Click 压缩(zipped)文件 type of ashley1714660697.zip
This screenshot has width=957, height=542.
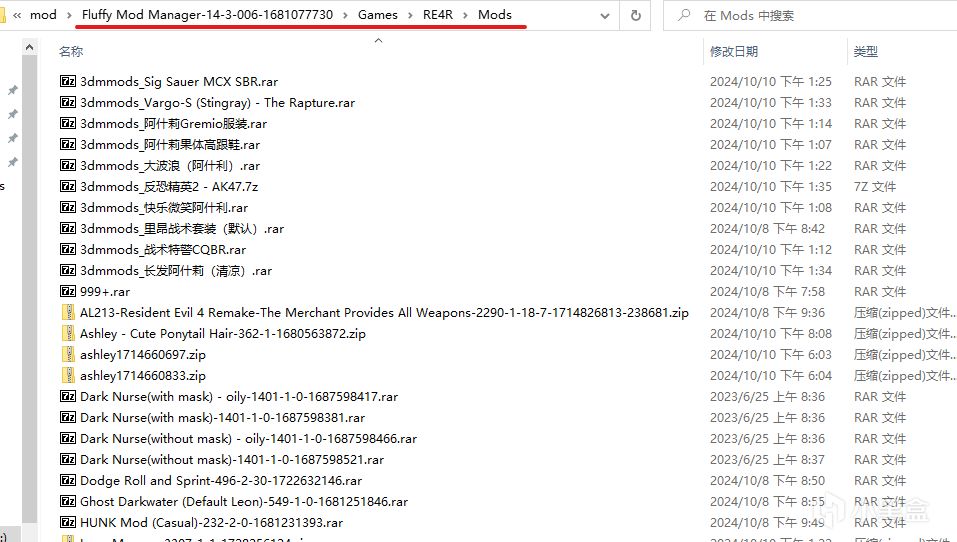pos(904,355)
